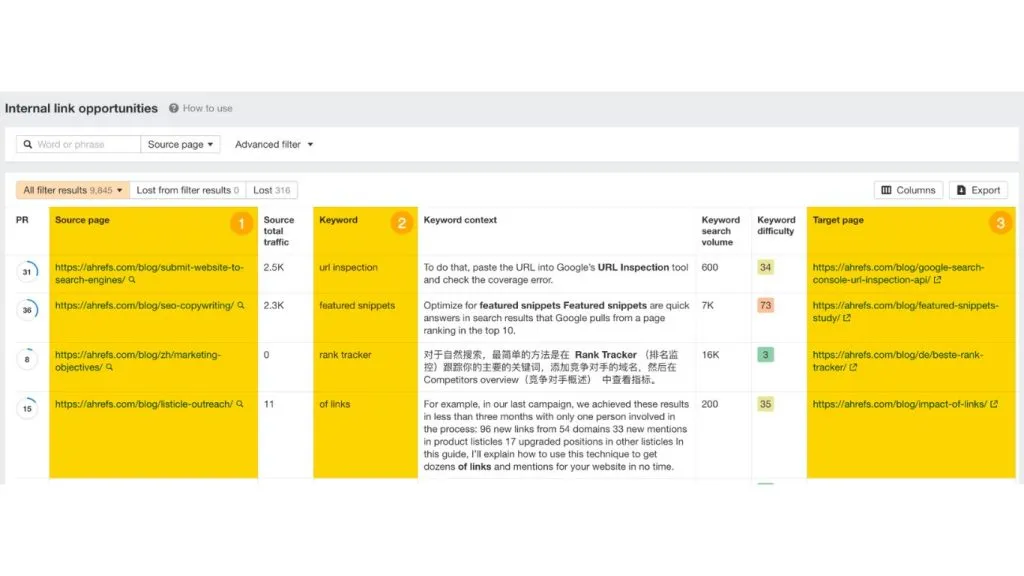Screen dimensions: 1024x576
Task: Click the 600 search volume value
Action: (x=709, y=268)
